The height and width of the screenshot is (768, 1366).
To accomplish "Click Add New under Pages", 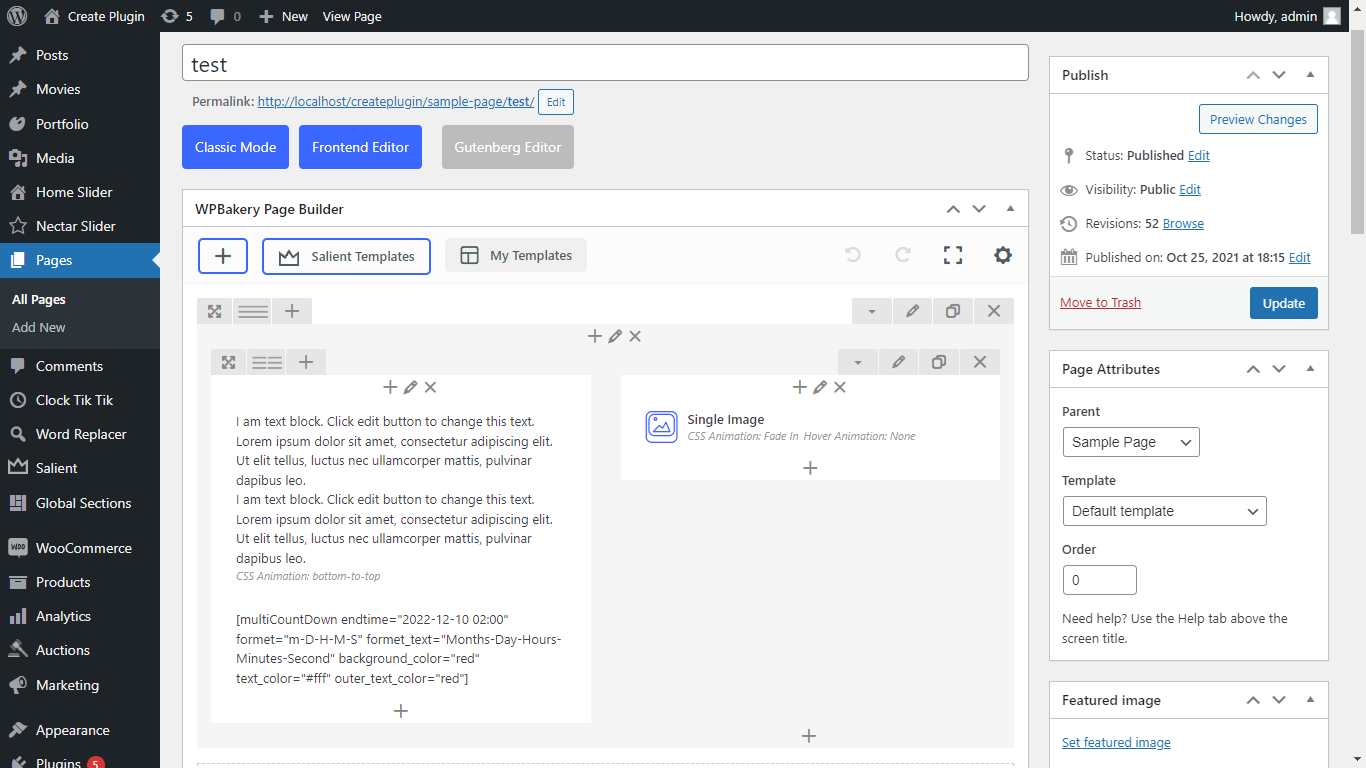I will click(39, 327).
